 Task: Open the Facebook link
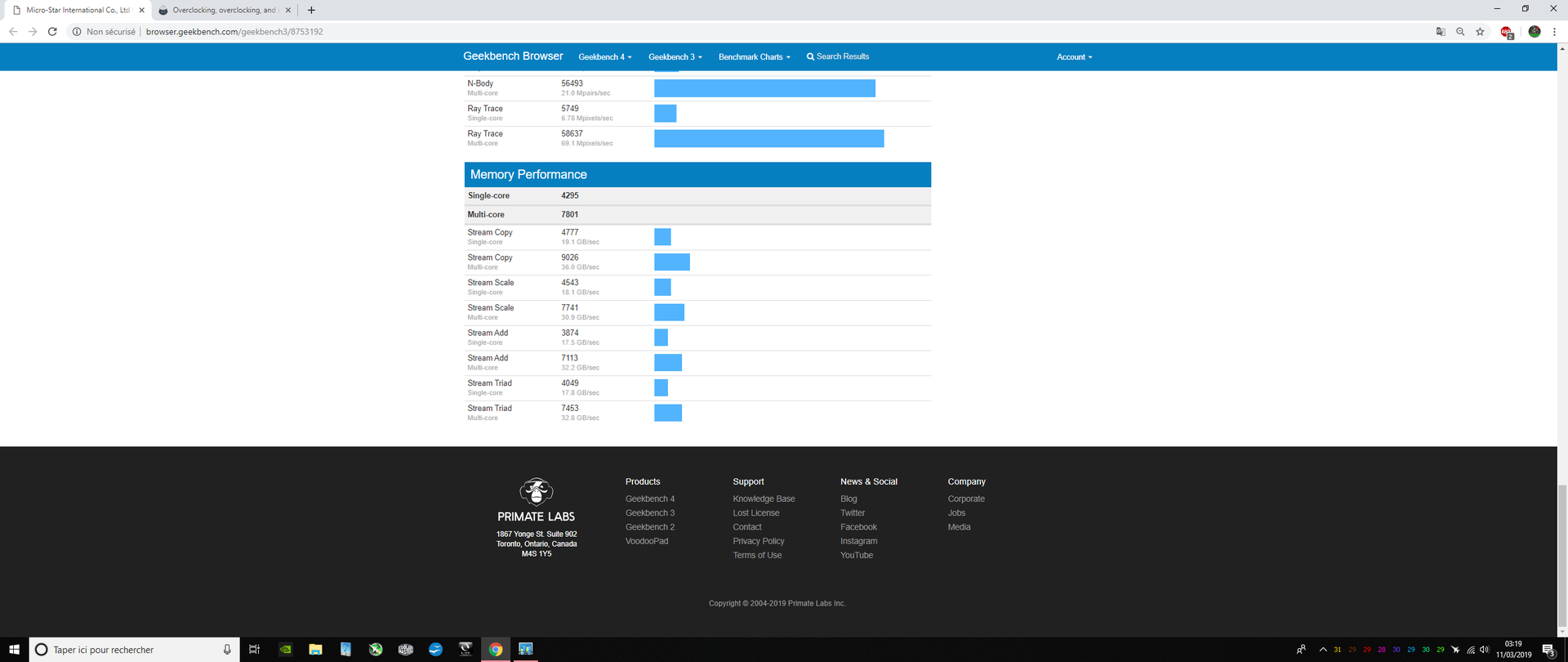coord(858,527)
